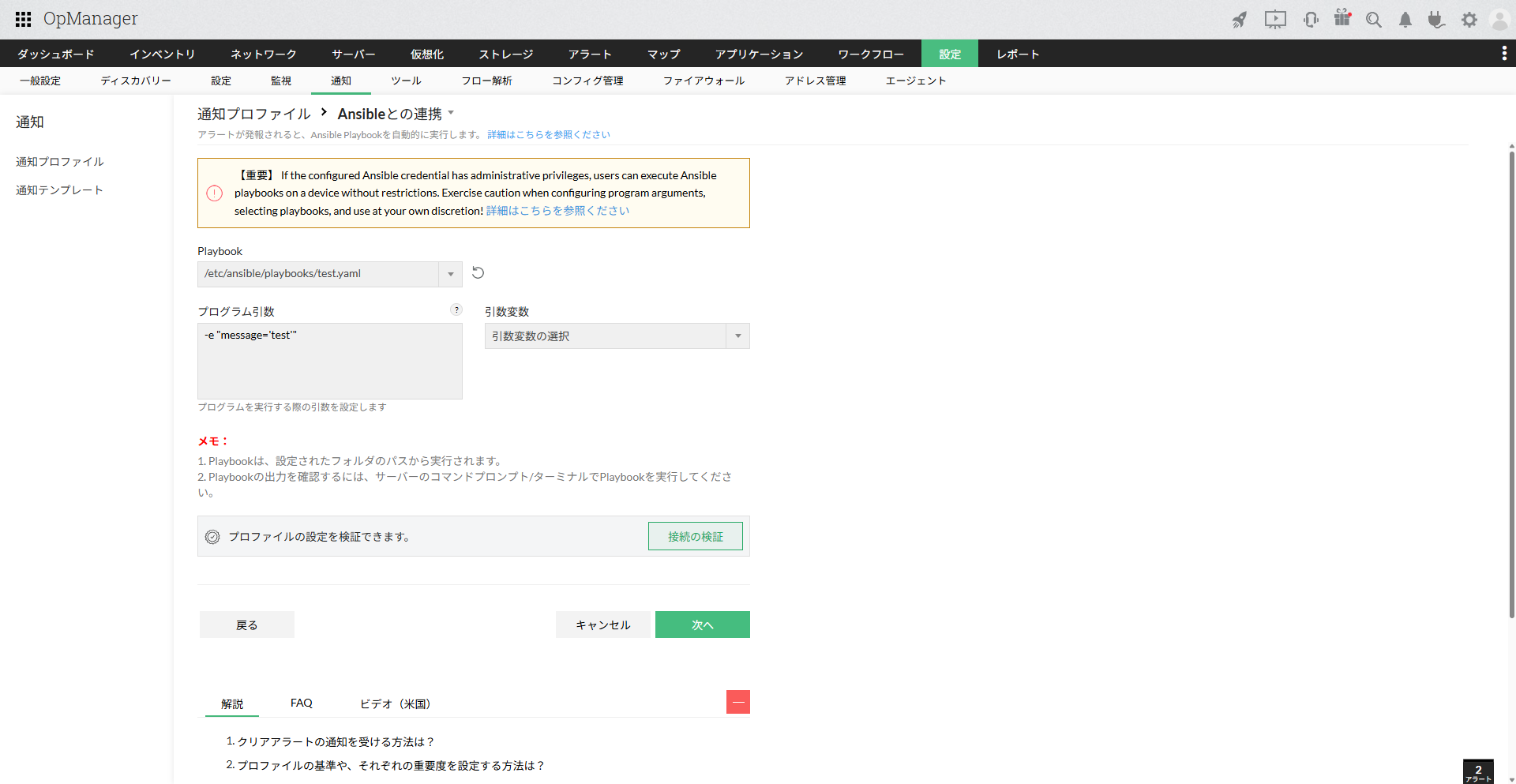Open 通知テンプレート in the left sidebar

tap(60, 189)
